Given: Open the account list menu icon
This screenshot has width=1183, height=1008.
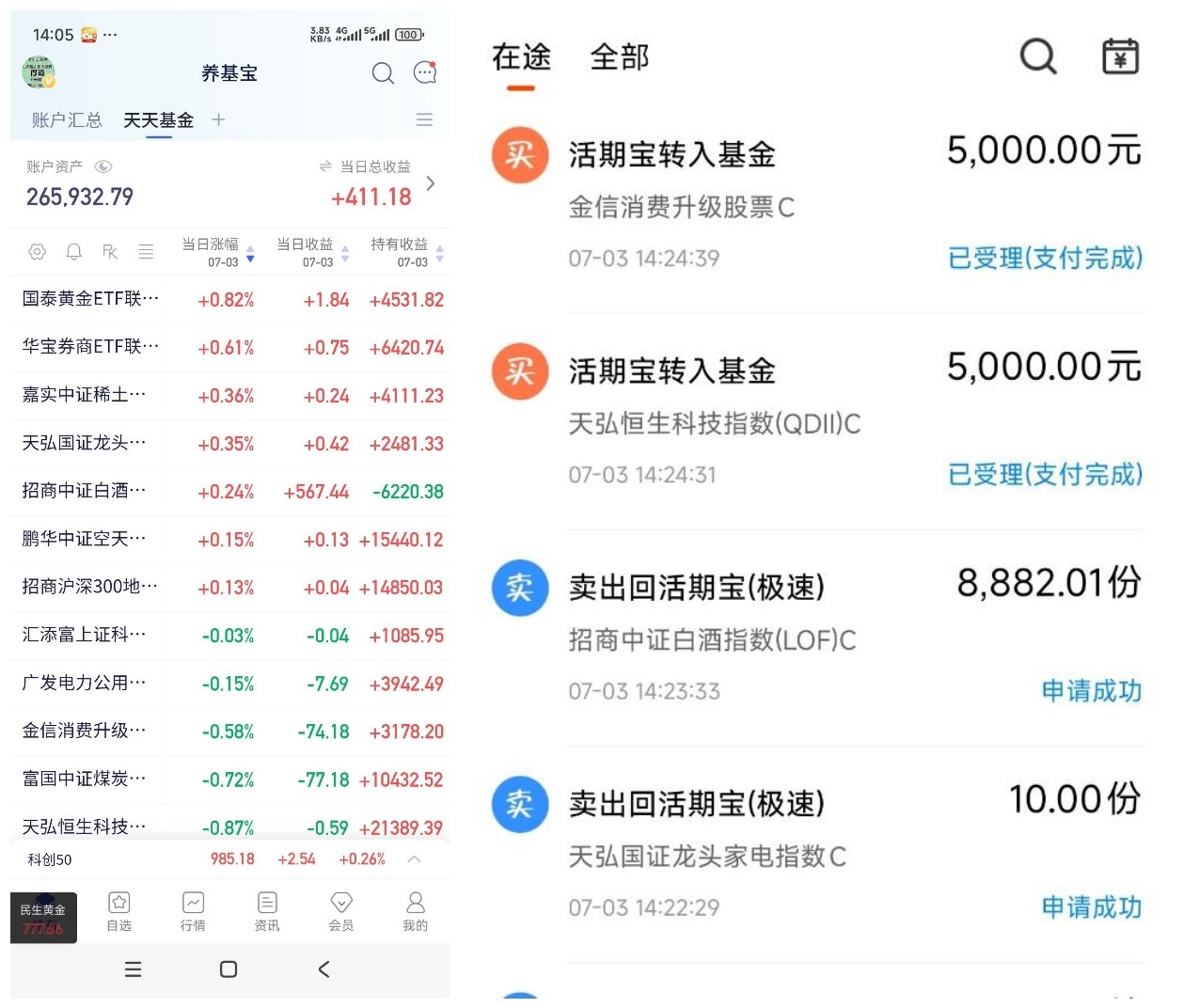Looking at the screenshot, I should pos(424,119).
